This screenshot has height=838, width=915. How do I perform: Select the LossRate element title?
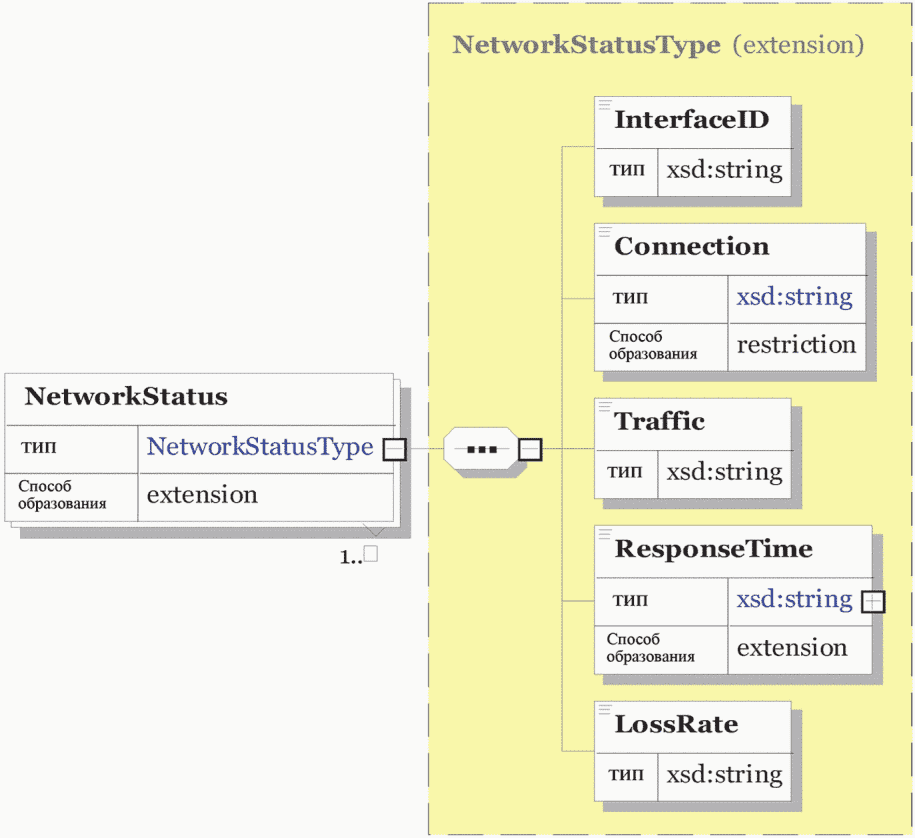coord(676,724)
